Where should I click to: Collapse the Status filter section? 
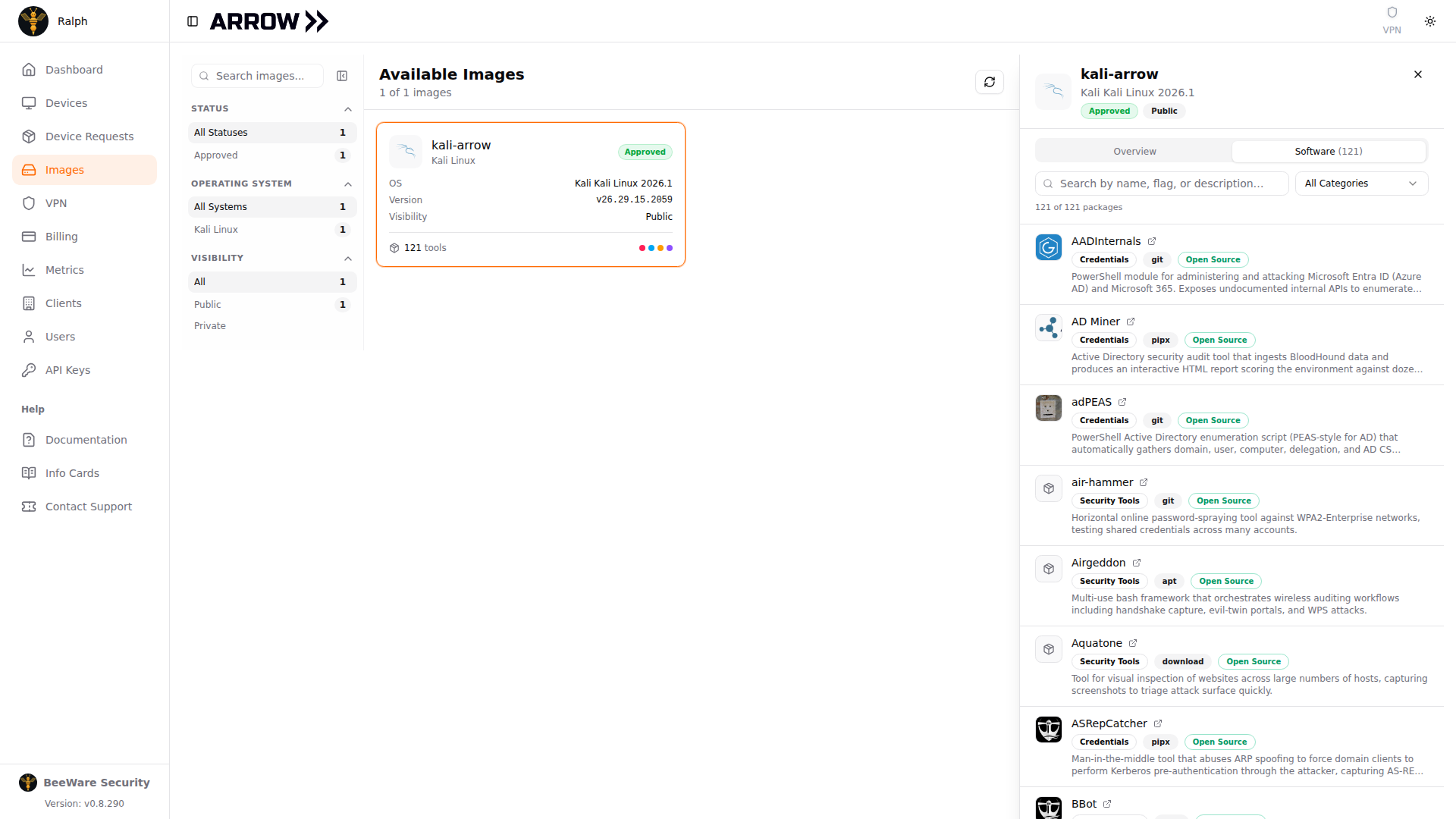pyautogui.click(x=348, y=109)
